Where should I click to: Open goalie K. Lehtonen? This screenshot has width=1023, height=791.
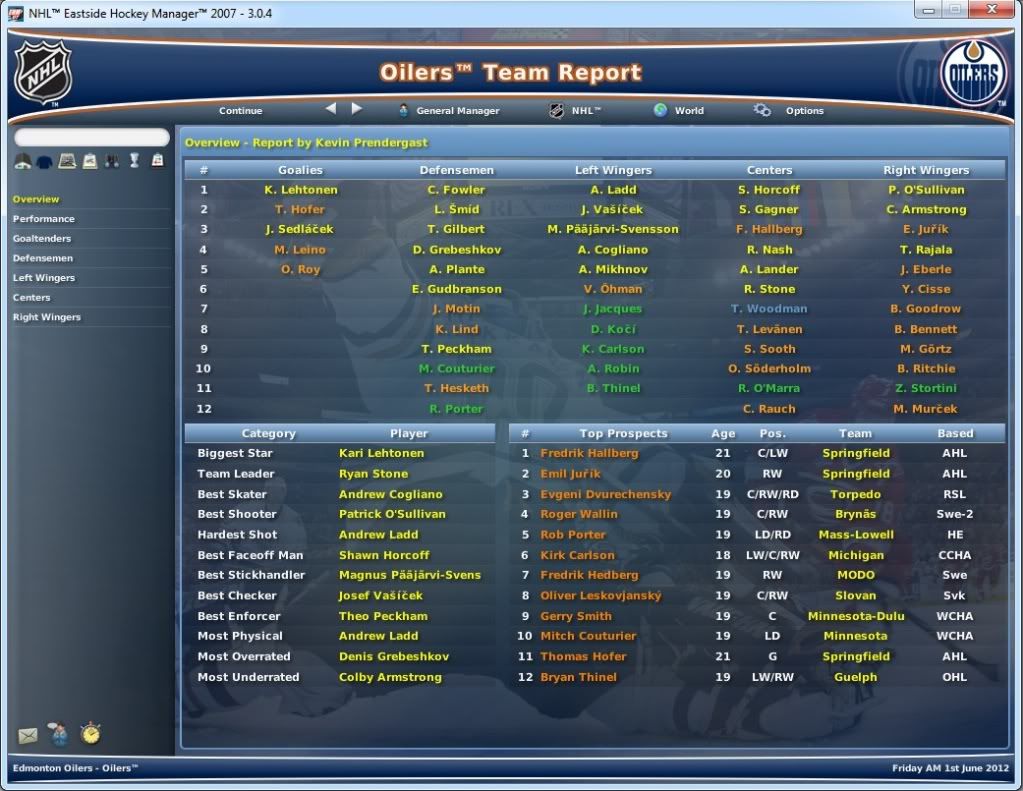301,190
